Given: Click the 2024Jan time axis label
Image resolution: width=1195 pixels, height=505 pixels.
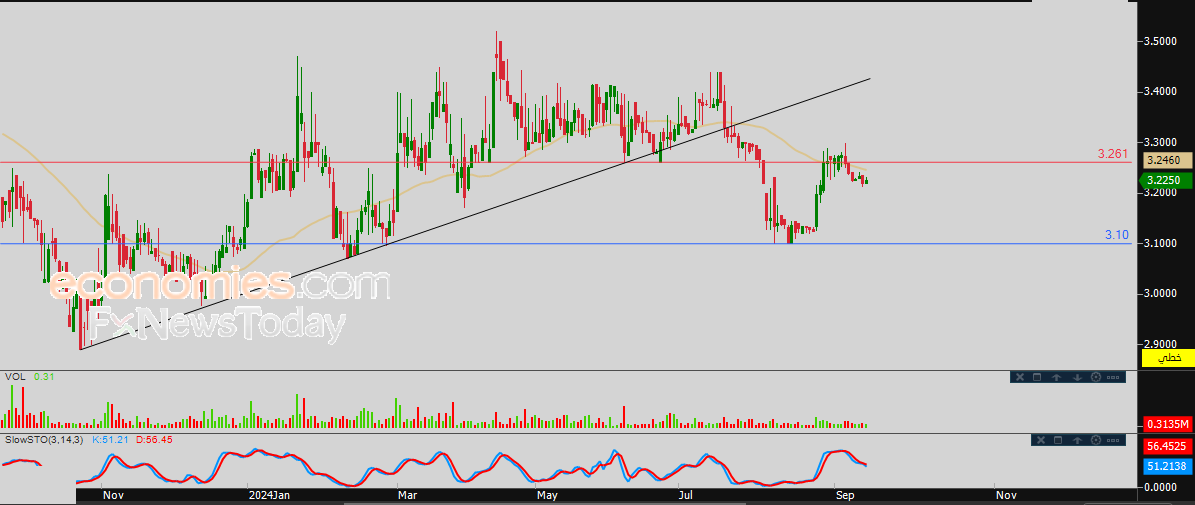Looking at the screenshot, I should point(268,495).
